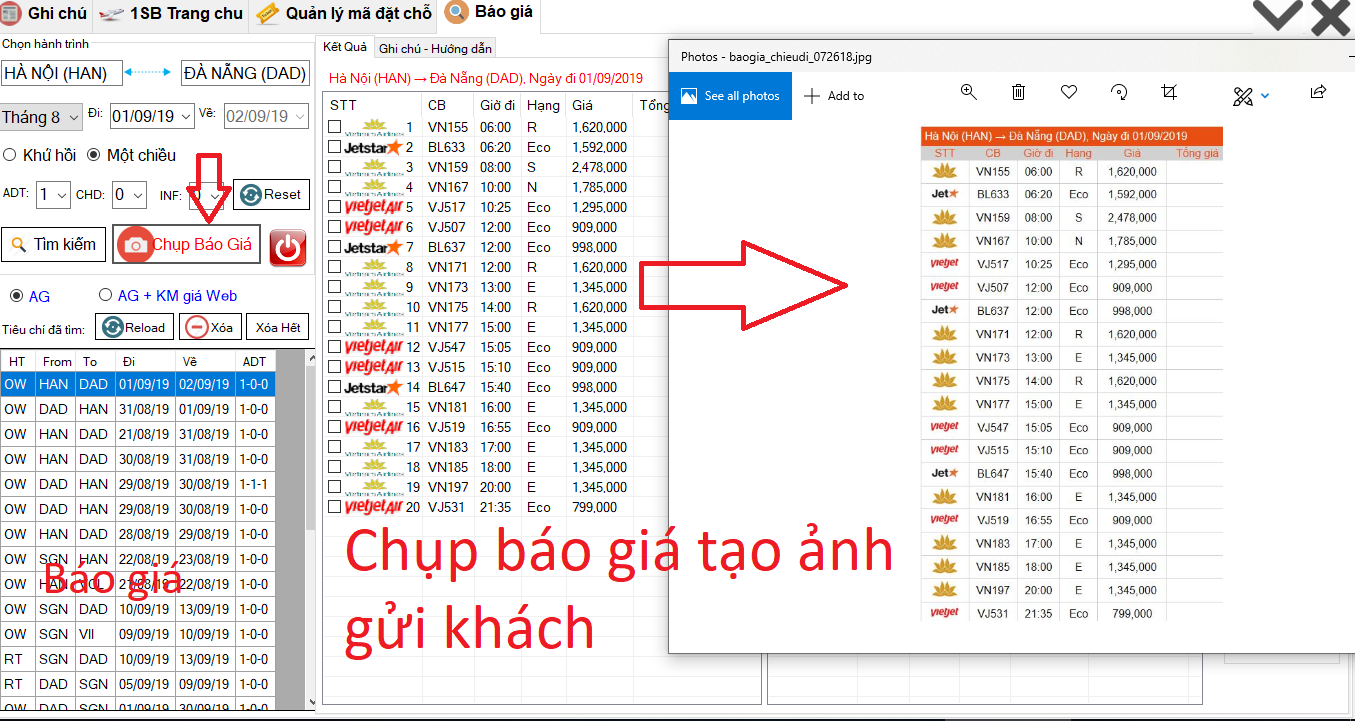Check the box for flight VN155
Image resolution: width=1357 pixels, height=721 pixels.
click(335, 127)
